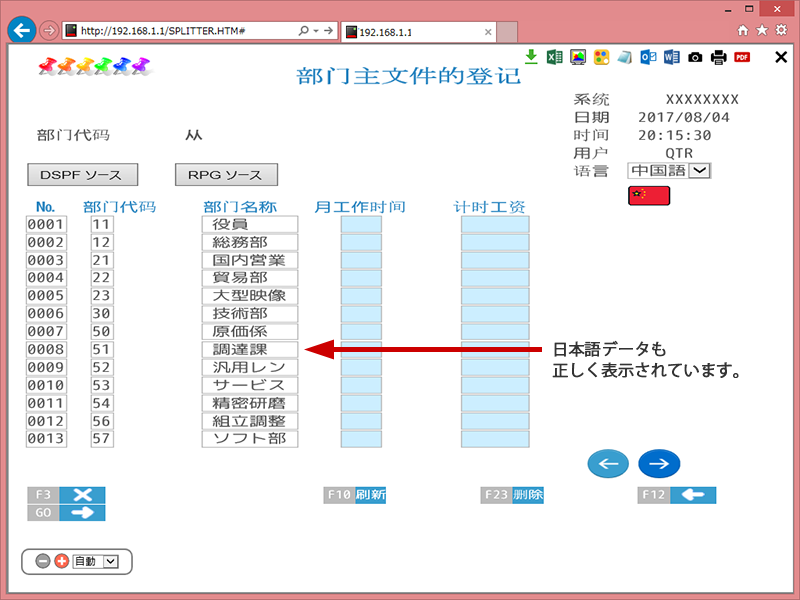Open the 中国語 language dropdown
The image size is (800, 600).
[x=669, y=170]
